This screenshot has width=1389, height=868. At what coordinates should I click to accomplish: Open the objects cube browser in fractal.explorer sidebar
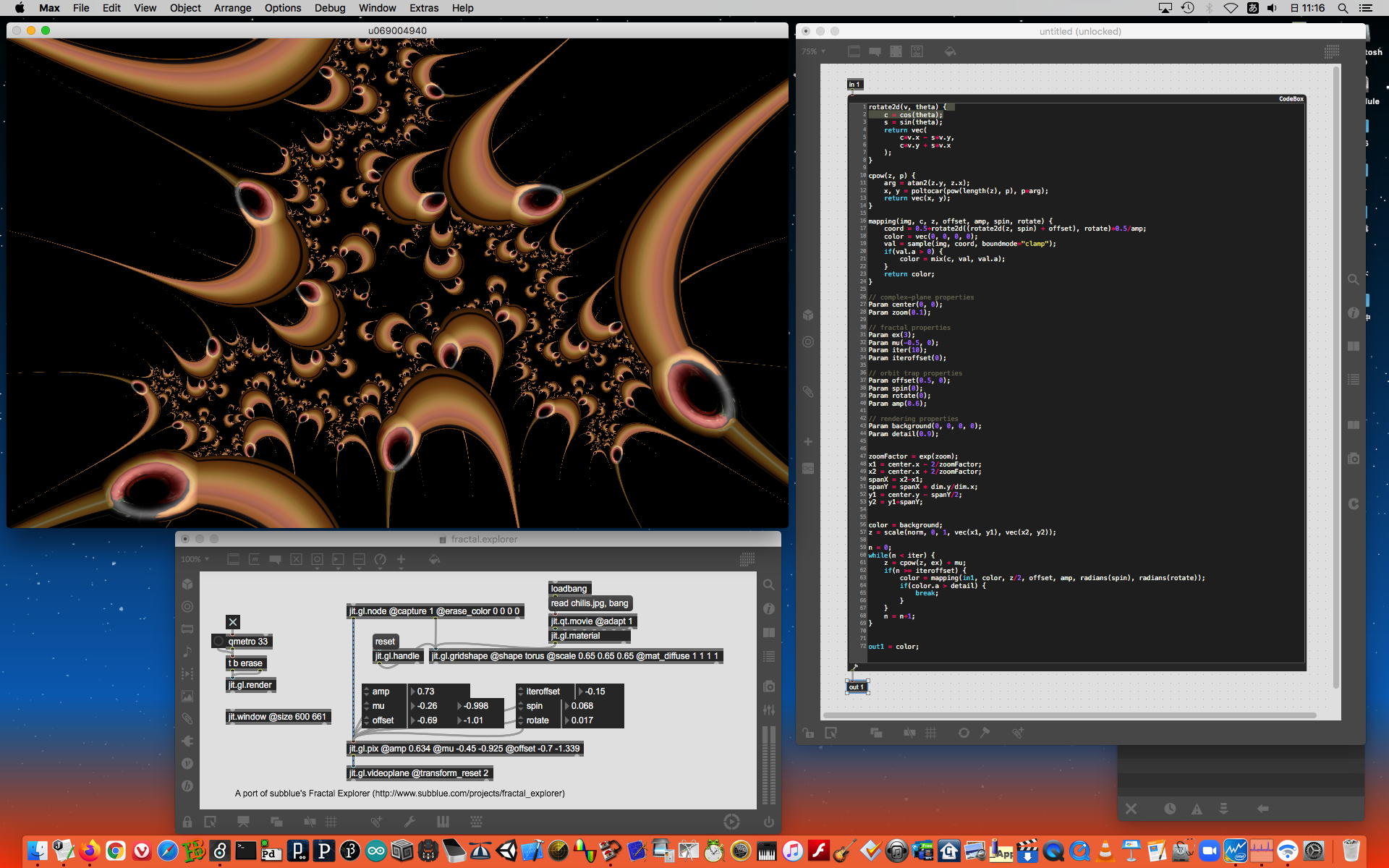click(x=187, y=584)
